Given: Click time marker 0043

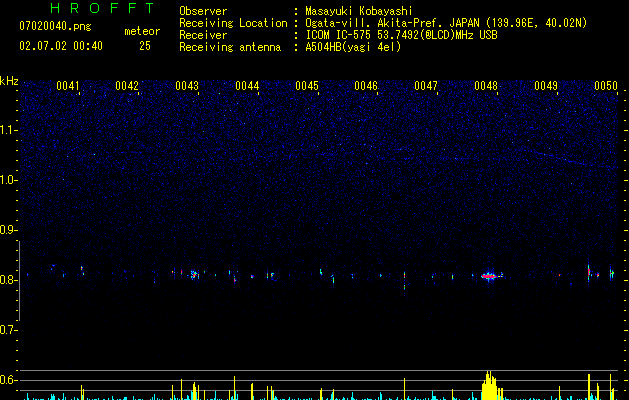Looking at the screenshot, I should 187,86.
